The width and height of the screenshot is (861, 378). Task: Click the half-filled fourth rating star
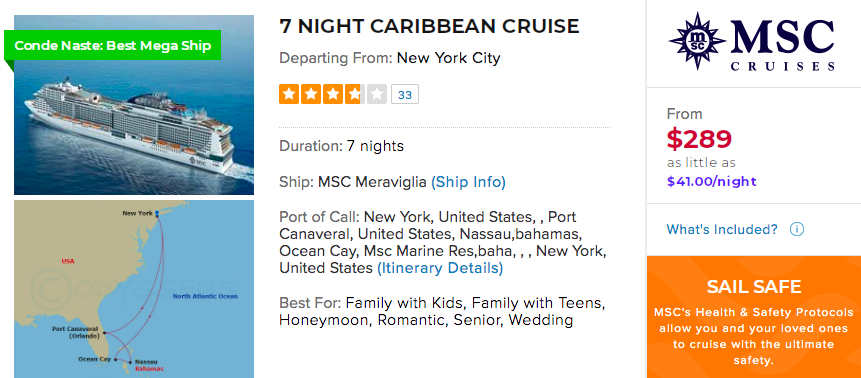(355, 94)
